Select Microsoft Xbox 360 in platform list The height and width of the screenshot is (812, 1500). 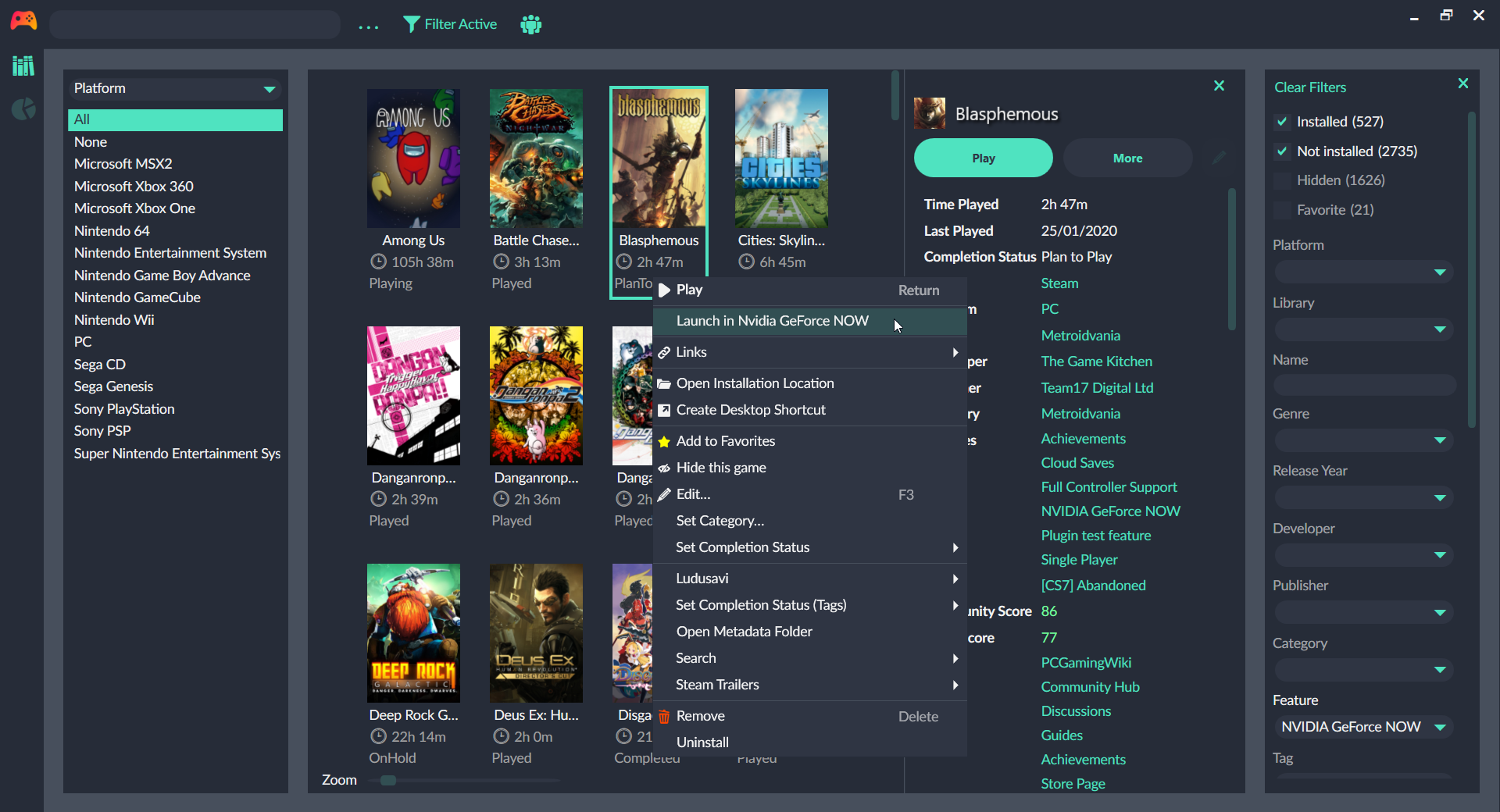175,187
